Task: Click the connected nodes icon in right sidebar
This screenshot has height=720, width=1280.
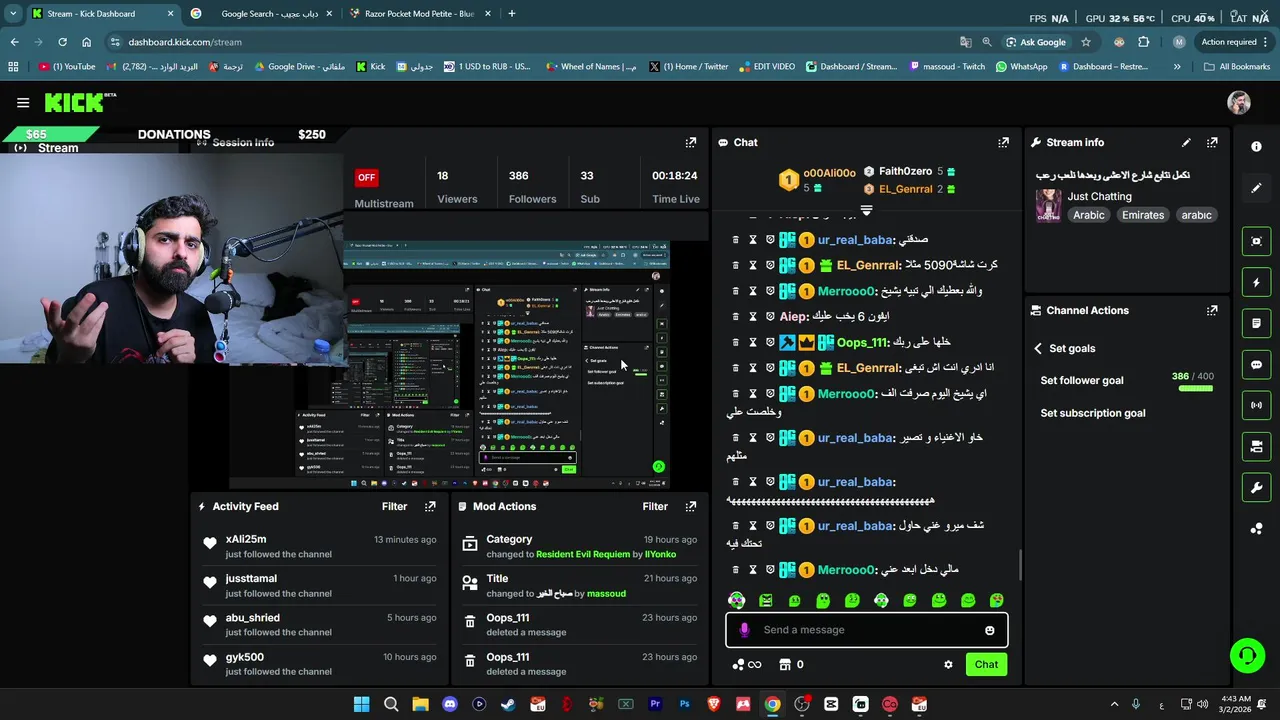Action: [1256, 529]
